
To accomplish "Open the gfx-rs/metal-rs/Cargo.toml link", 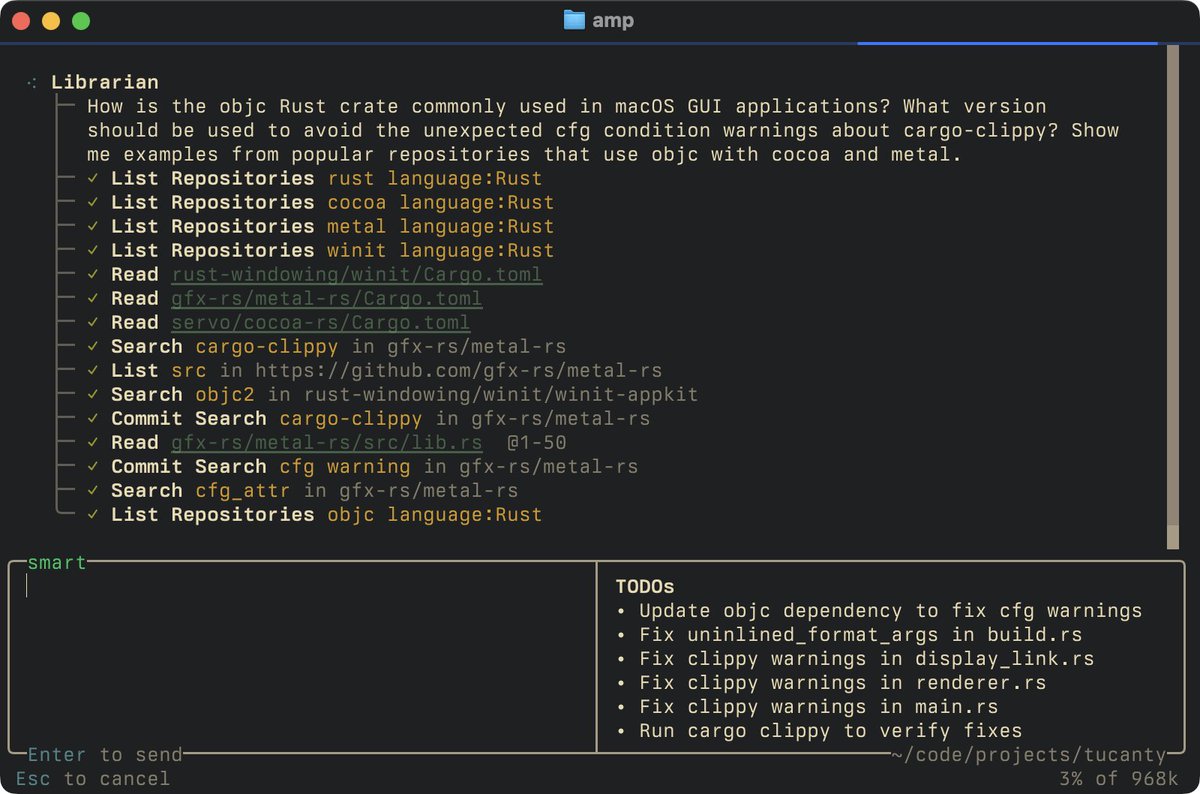I will pos(327,299).
